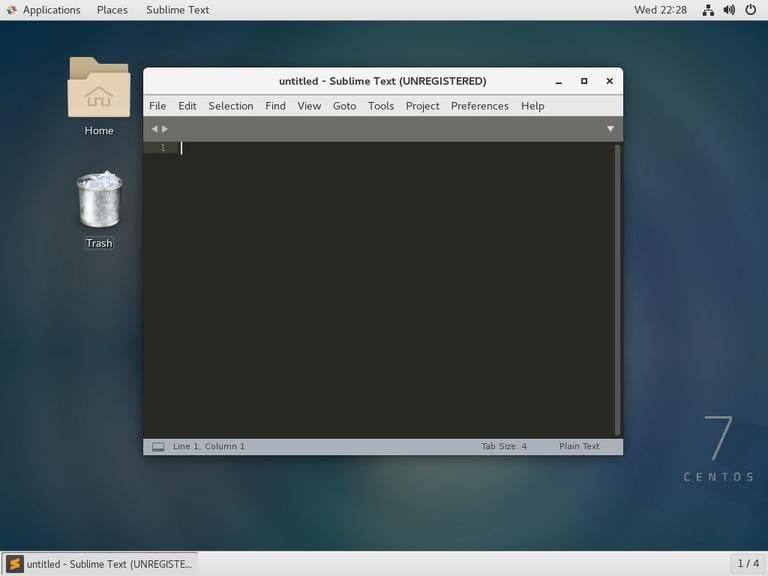This screenshot has height=576, width=768.
Task: Open the Goto menu
Action: point(344,106)
